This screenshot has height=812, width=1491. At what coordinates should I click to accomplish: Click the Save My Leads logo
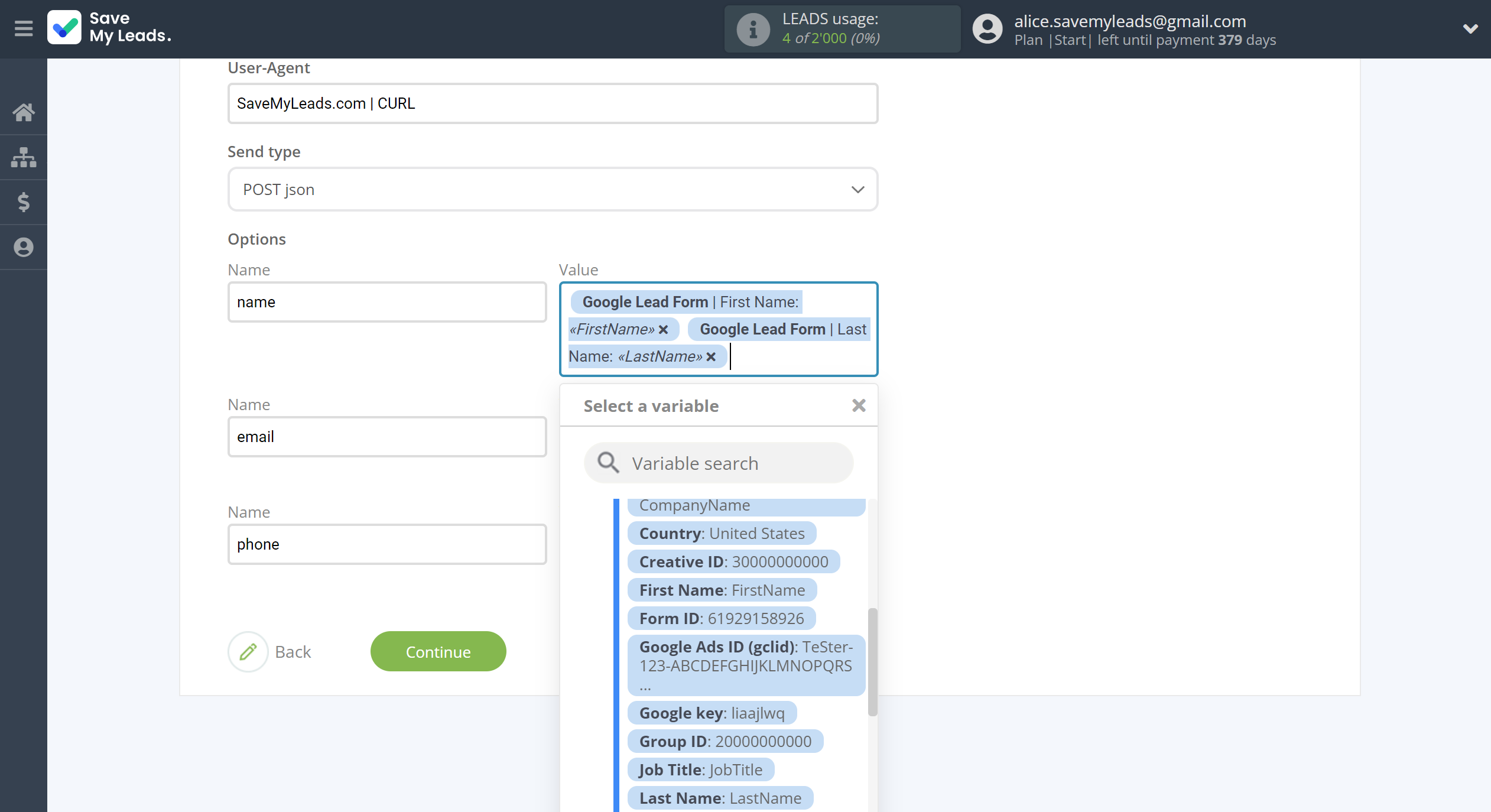pyautogui.click(x=109, y=28)
